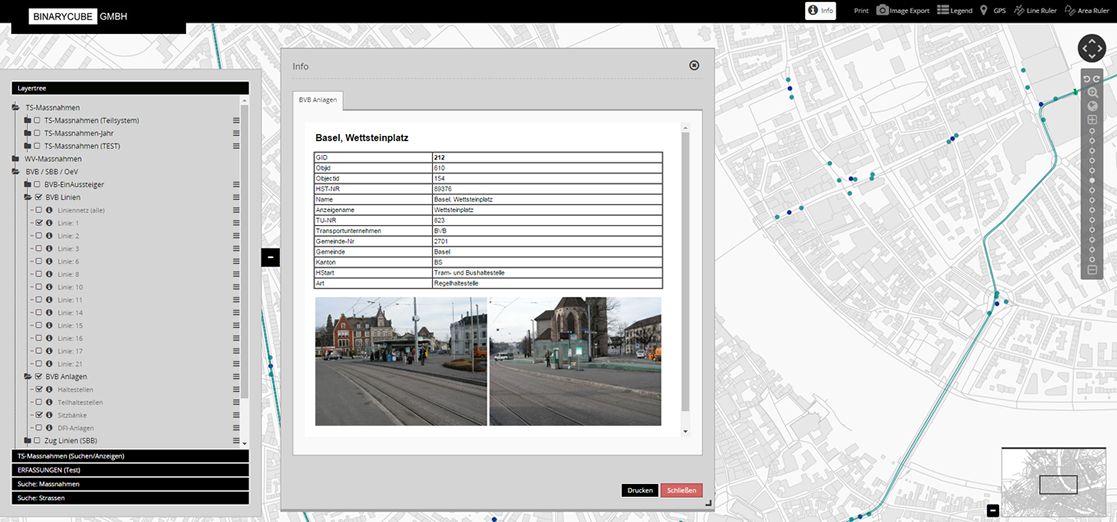Collapse the BVB Linien folder

pyautogui.click(x=27, y=198)
